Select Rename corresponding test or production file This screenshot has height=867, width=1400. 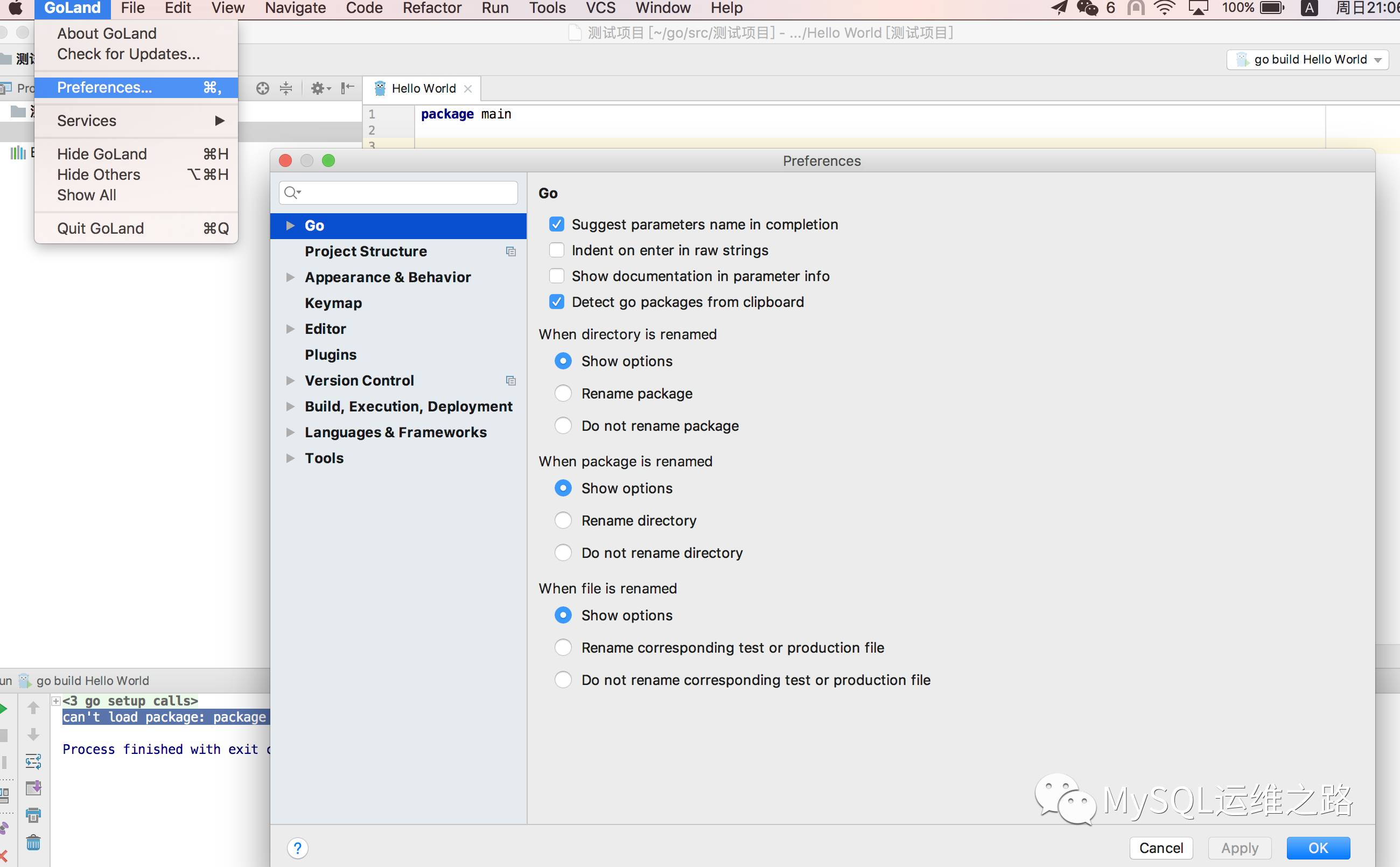(x=563, y=647)
